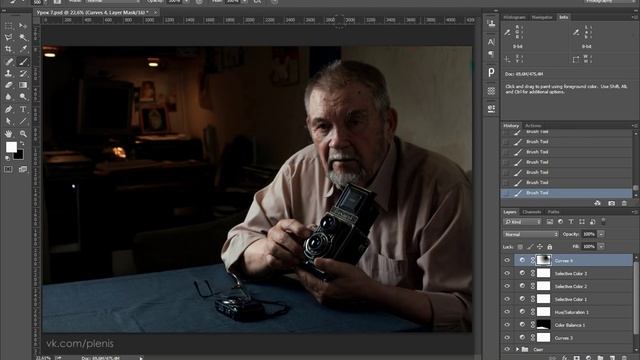The image size is (640, 360).
Task: Open the layer Kind filter dropdown
Action: click(x=522, y=222)
